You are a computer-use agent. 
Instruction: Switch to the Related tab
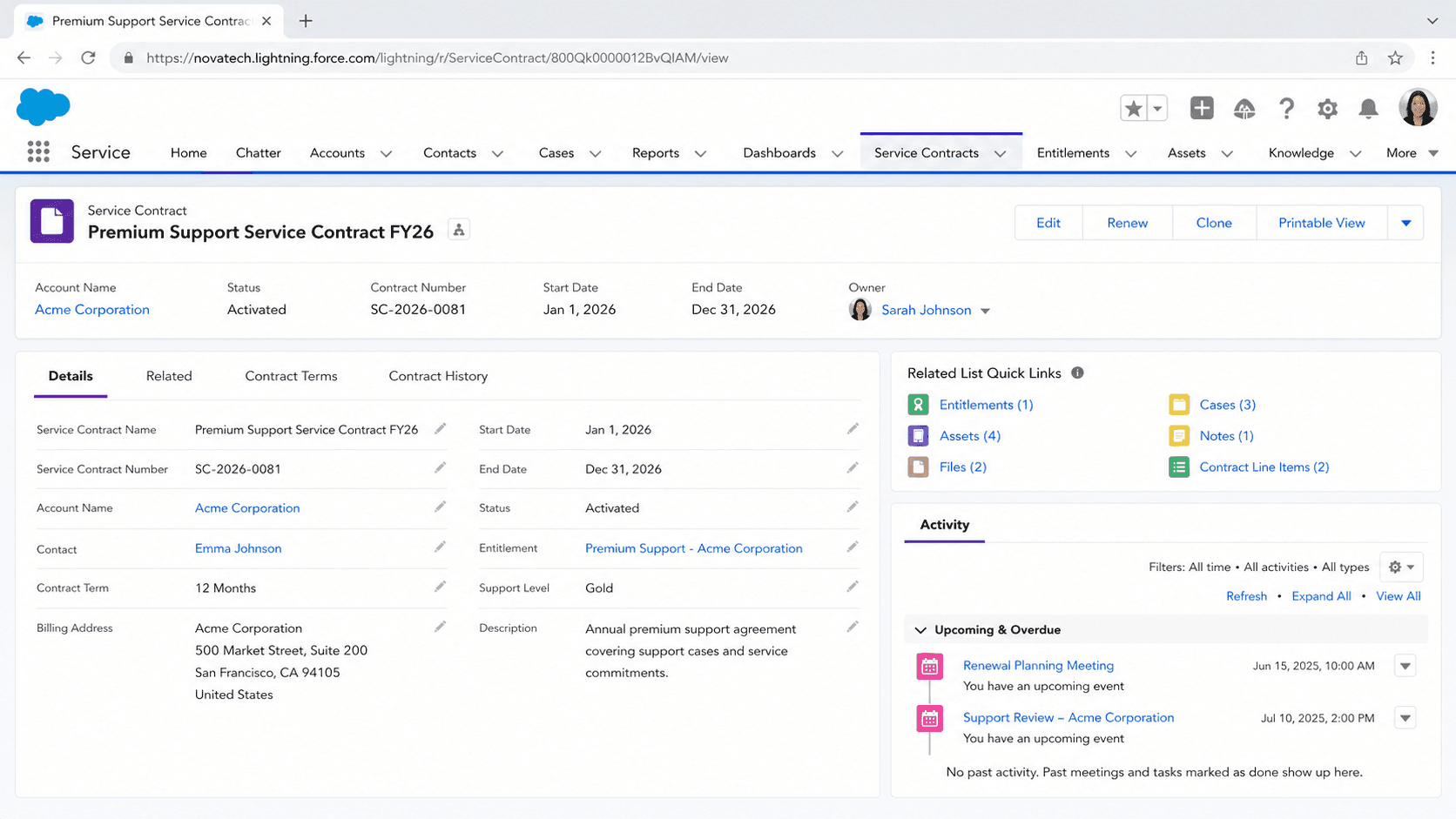(x=169, y=376)
